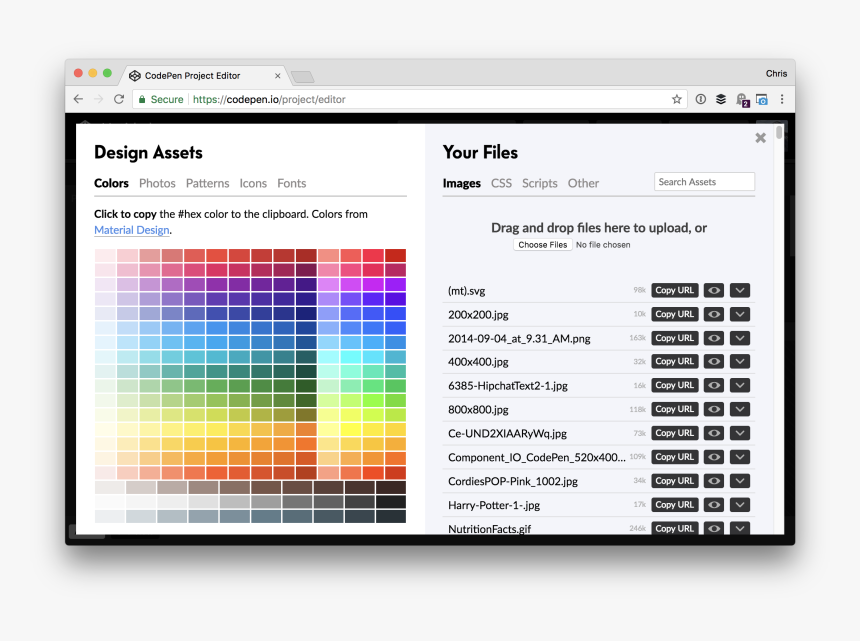Toggle preview of 400x400.jpg
This screenshot has width=860, height=641.
[713, 361]
